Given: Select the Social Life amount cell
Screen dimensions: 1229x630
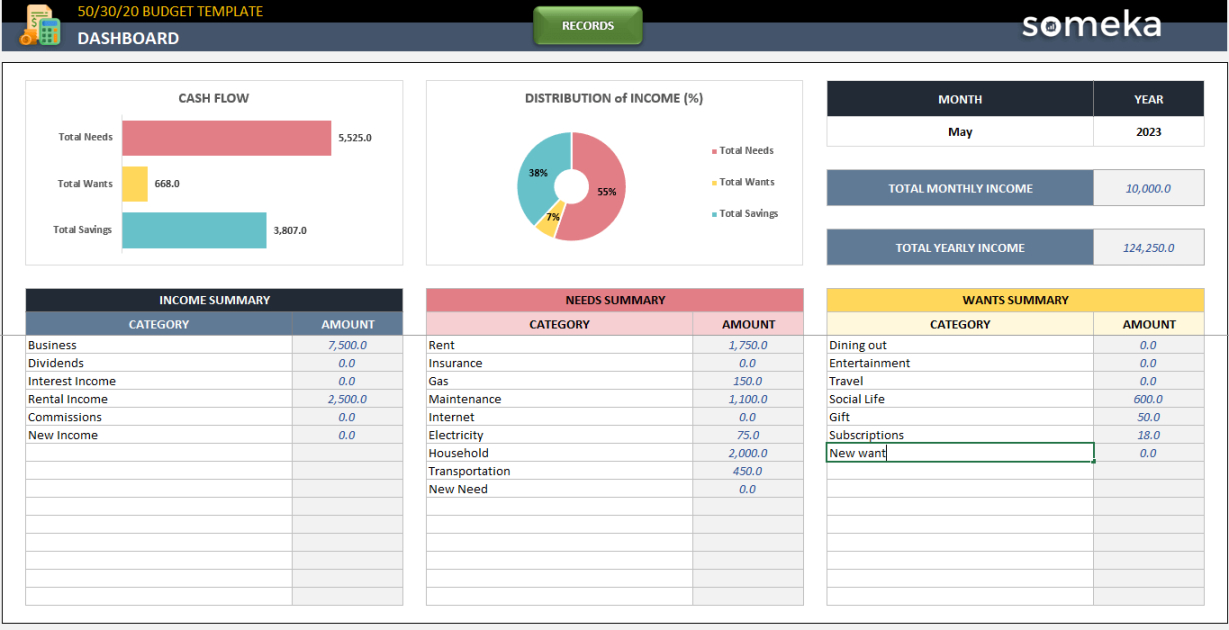Looking at the screenshot, I should [x=1148, y=399].
